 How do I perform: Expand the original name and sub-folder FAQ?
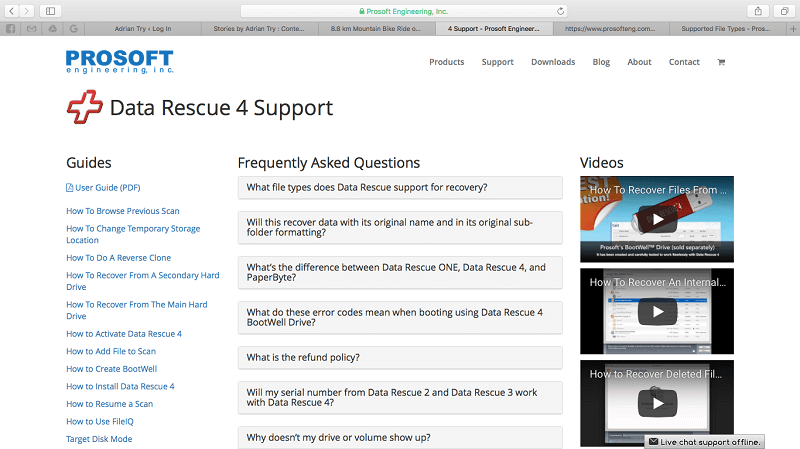tap(400, 227)
